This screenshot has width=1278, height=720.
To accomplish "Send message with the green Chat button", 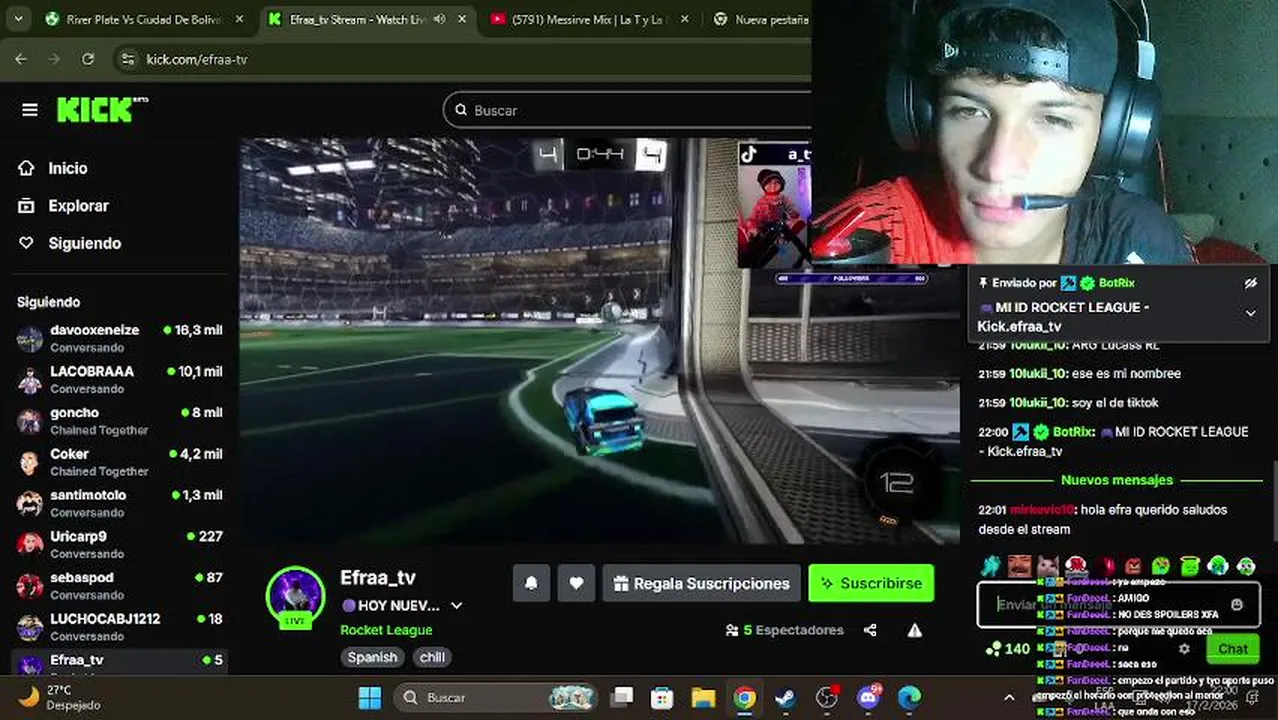I will (x=1232, y=649).
